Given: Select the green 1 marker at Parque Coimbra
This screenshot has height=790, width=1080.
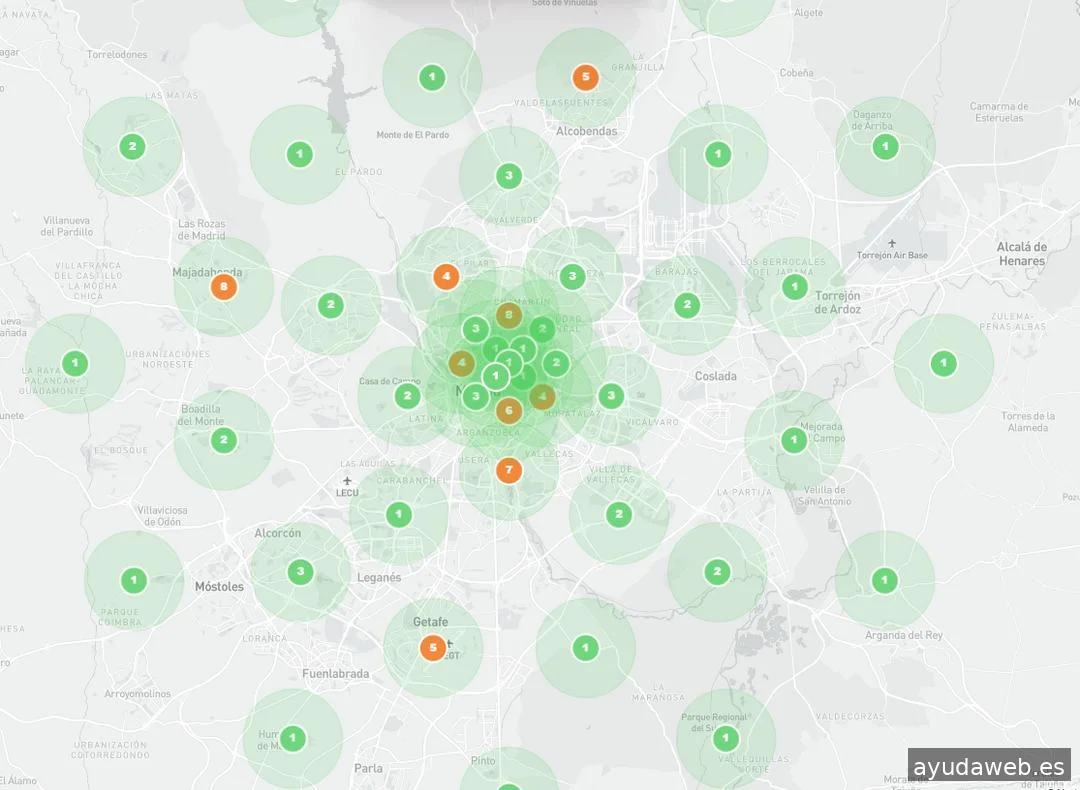Looking at the screenshot, I should tap(133, 579).
